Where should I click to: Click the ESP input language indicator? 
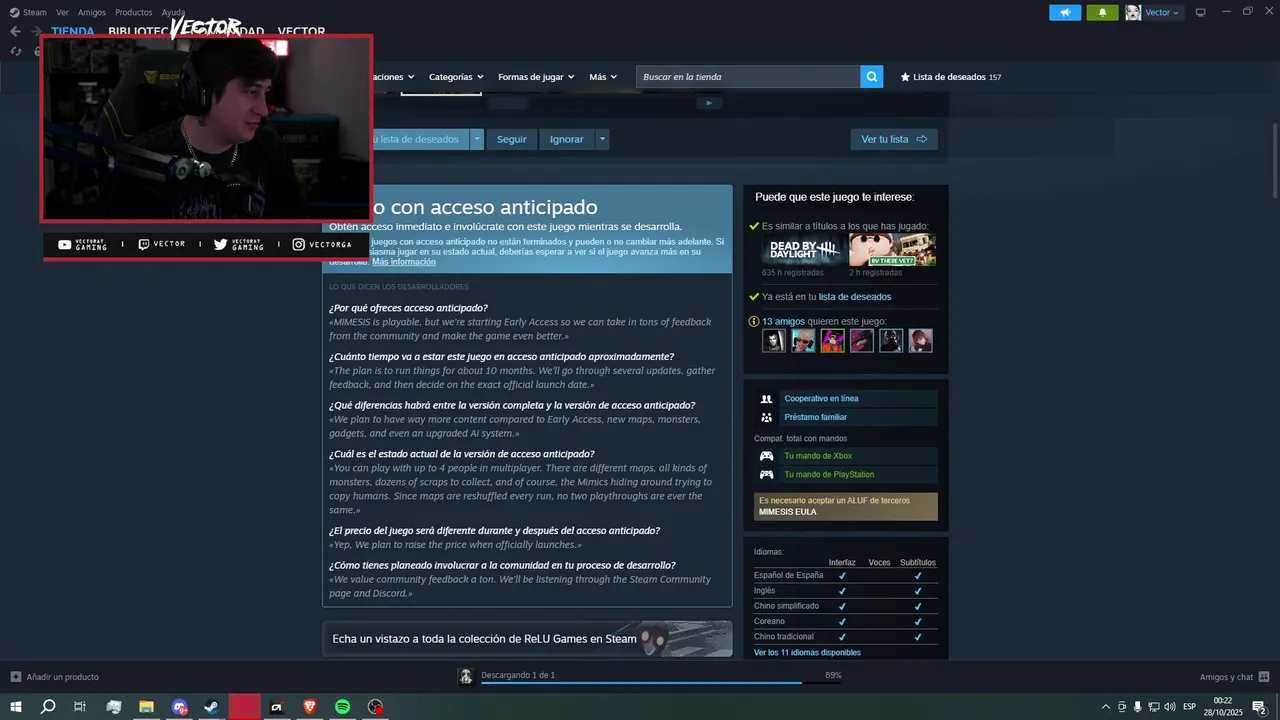pyautogui.click(x=1190, y=707)
